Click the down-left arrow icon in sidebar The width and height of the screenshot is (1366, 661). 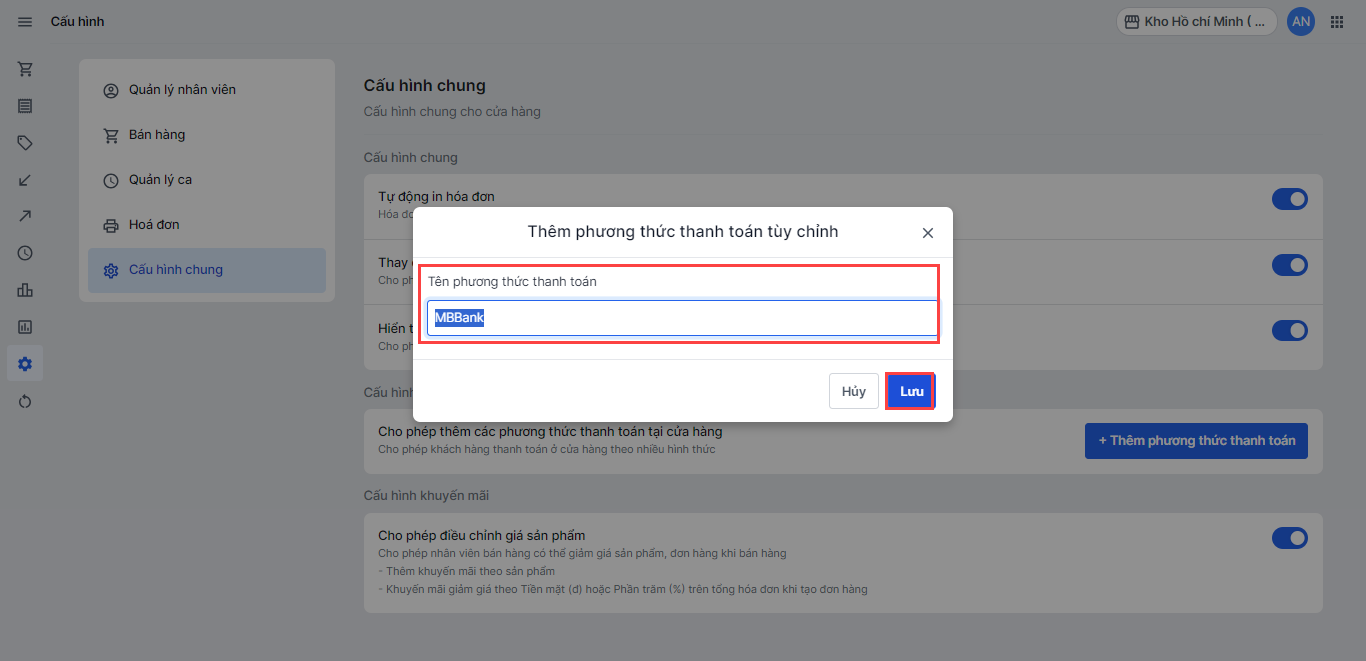(x=25, y=180)
